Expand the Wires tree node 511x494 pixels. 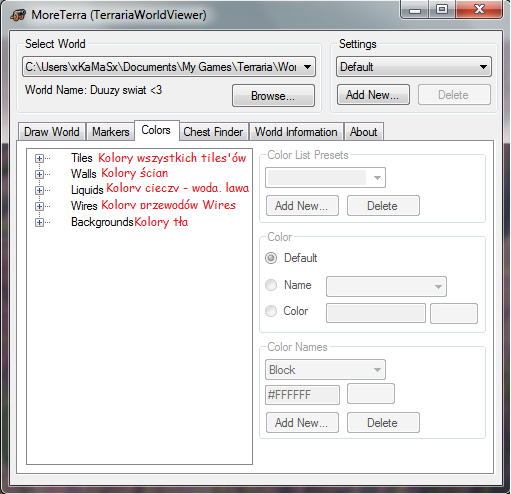tap(39, 206)
